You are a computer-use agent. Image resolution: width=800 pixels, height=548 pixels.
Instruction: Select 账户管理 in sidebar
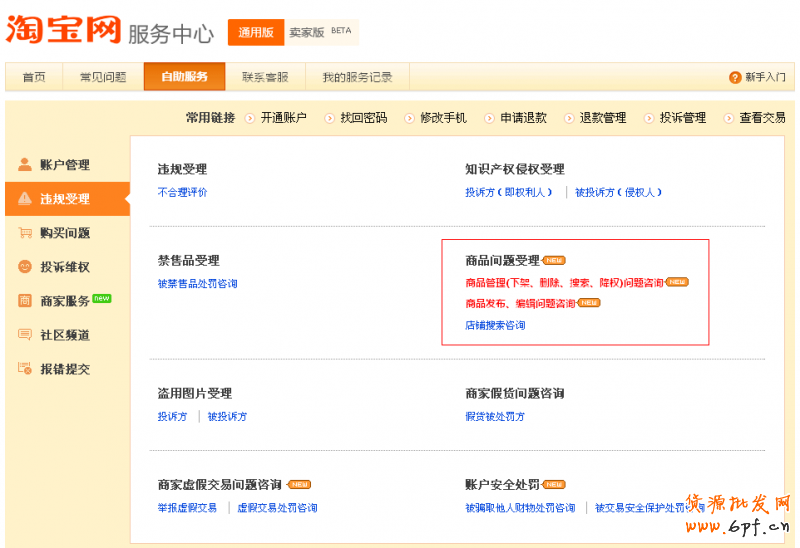click(x=67, y=164)
